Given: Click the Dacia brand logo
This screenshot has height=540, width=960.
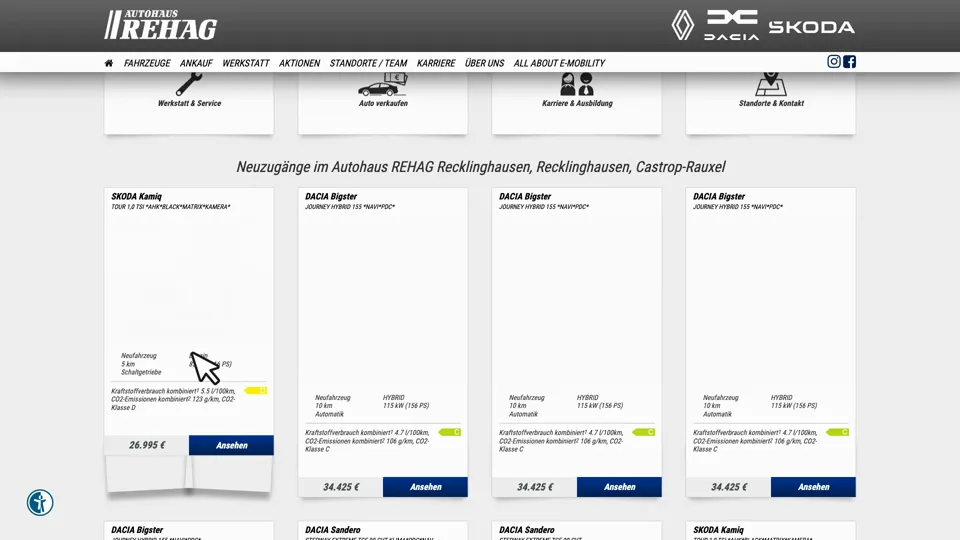Looking at the screenshot, I should pyautogui.click(x=731, y=25).
